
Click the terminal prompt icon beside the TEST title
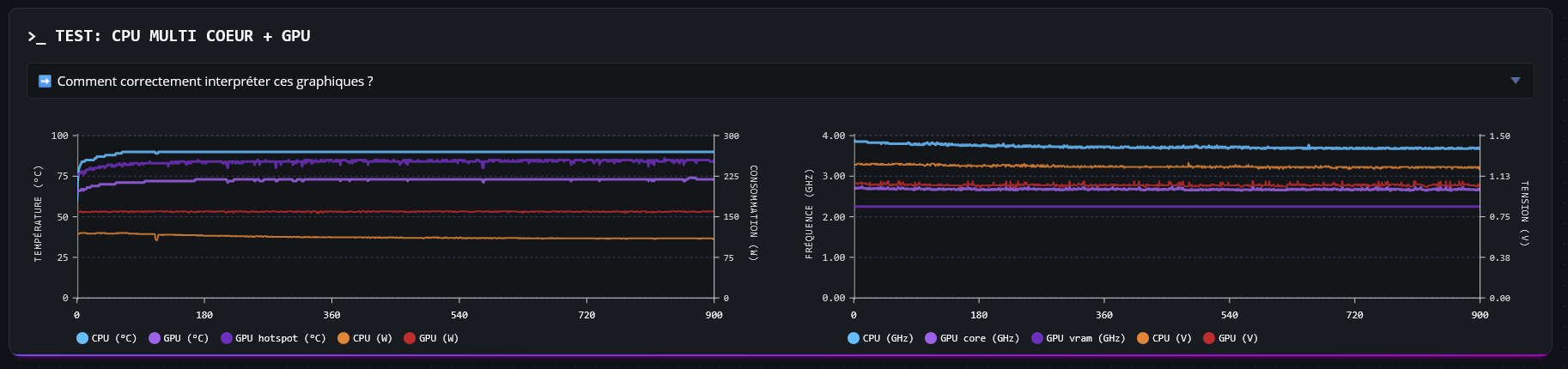click(x=35, y=36)
